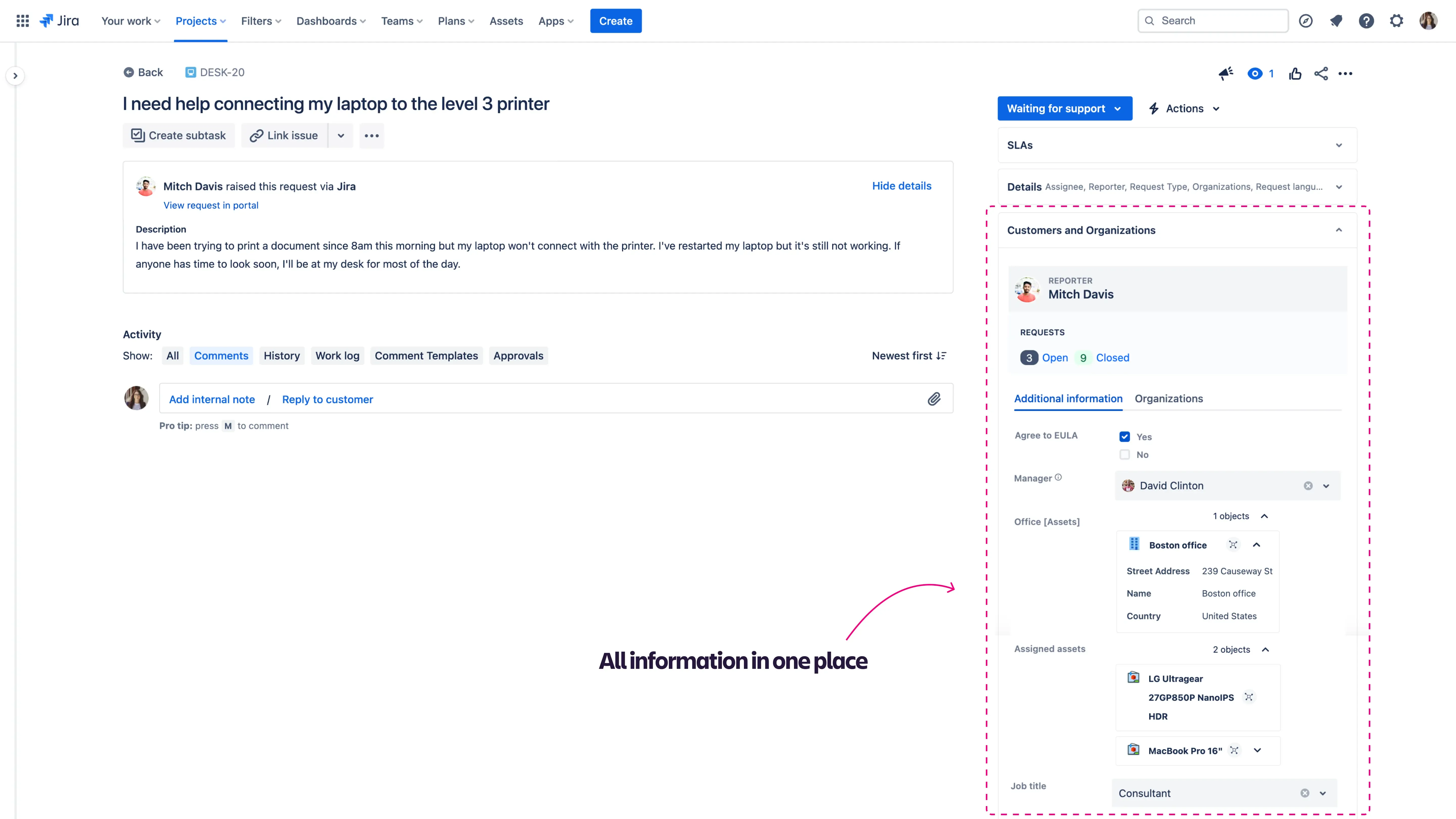This screenshot has width=1456, height=819.
Task: Click the share issue icon
Action: (1321, 74)
